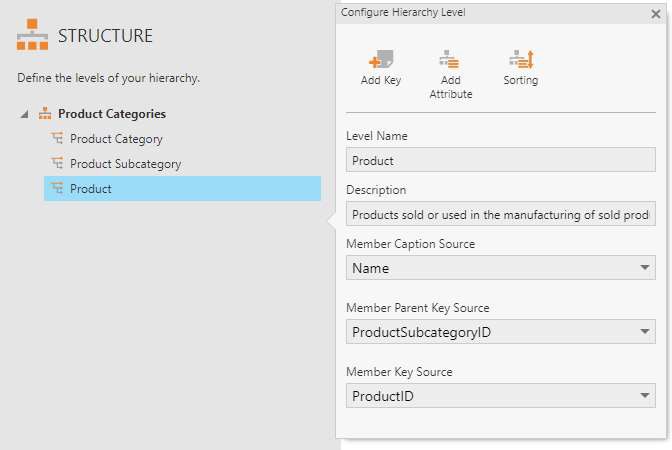
Task: Click the Level Name text field
Action: coord(500,160)
